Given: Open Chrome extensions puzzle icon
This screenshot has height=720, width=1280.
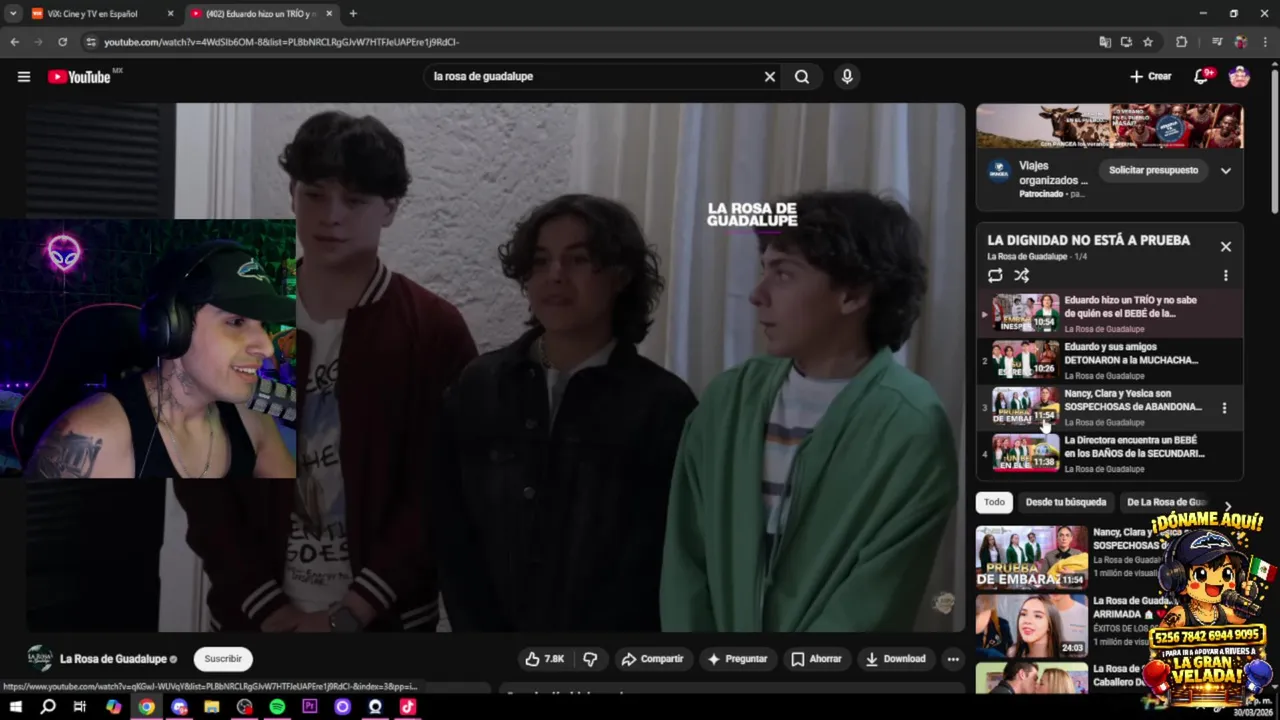Looking at the screenshot, I should click(x=1181, y=42).
